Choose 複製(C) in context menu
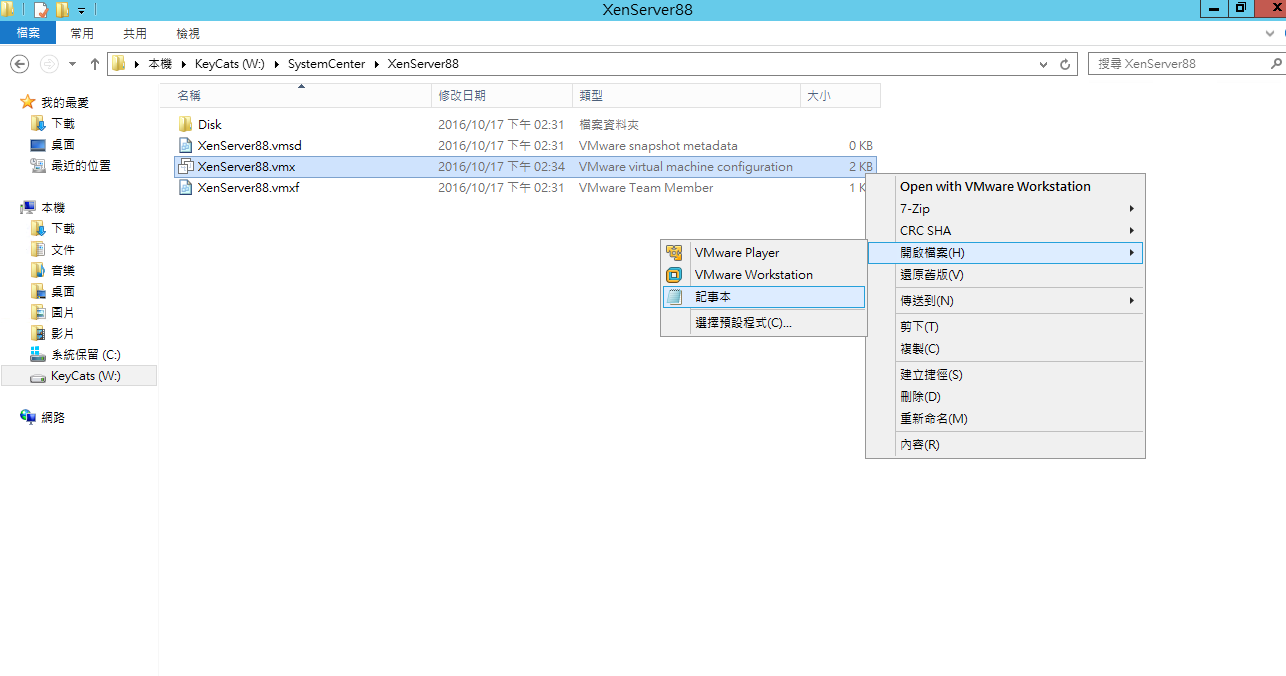 point(1005,348)
